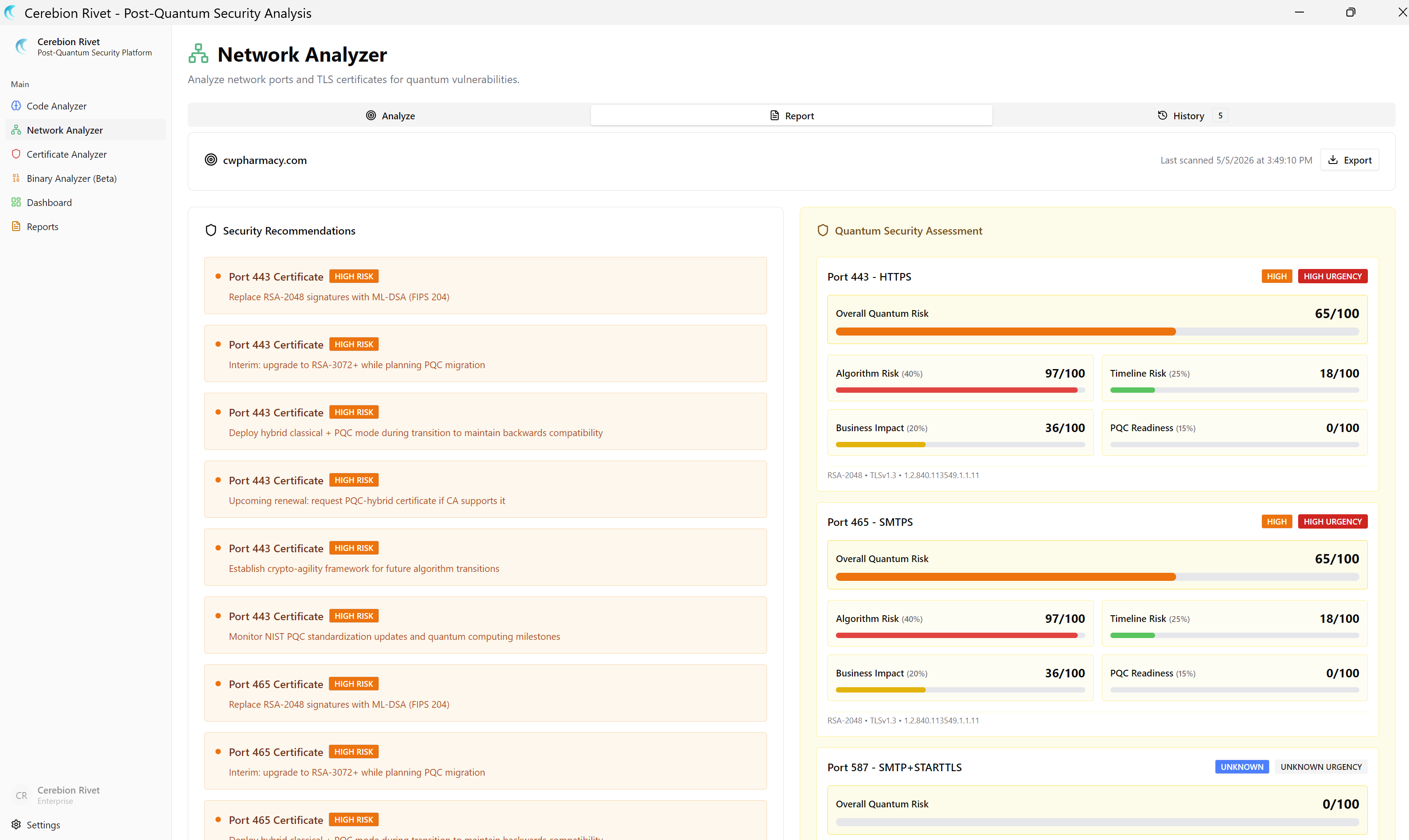Click Port 587 - SMTP+STARTTLS card title
The image size is (1409, 840).
tap(894, 767)
